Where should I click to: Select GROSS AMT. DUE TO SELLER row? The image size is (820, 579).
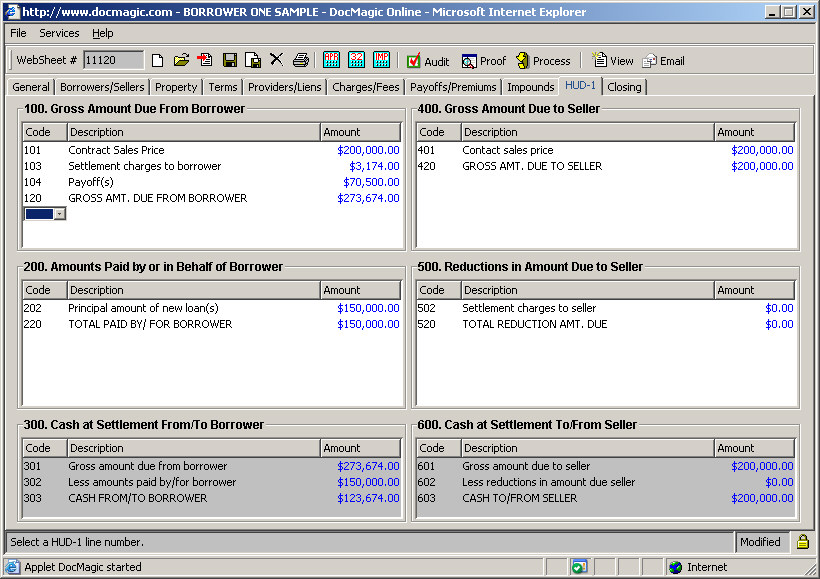point(606,166)
